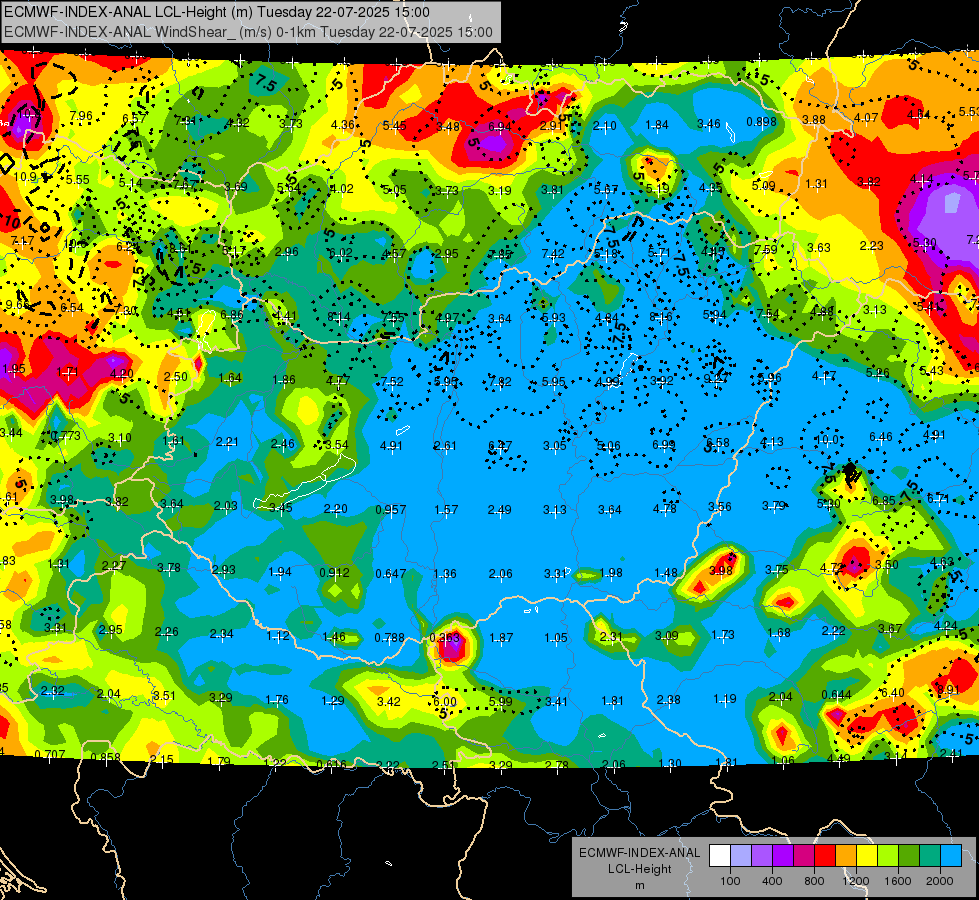Click the wind shear value '2.61'

(x=445, y=446)
